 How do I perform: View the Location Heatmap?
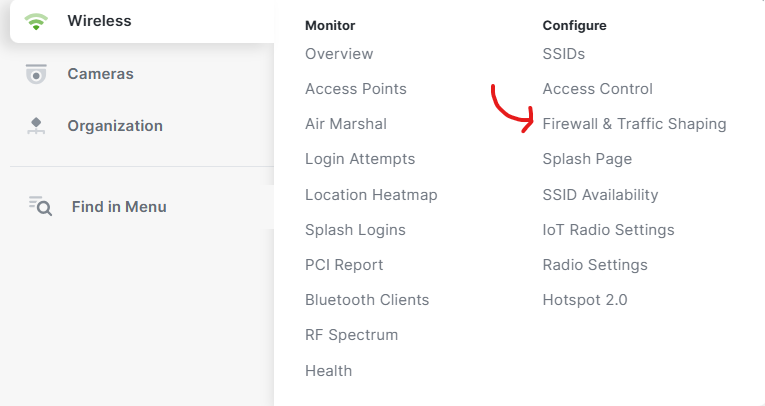pyautogui.click(x=371, y=195)
